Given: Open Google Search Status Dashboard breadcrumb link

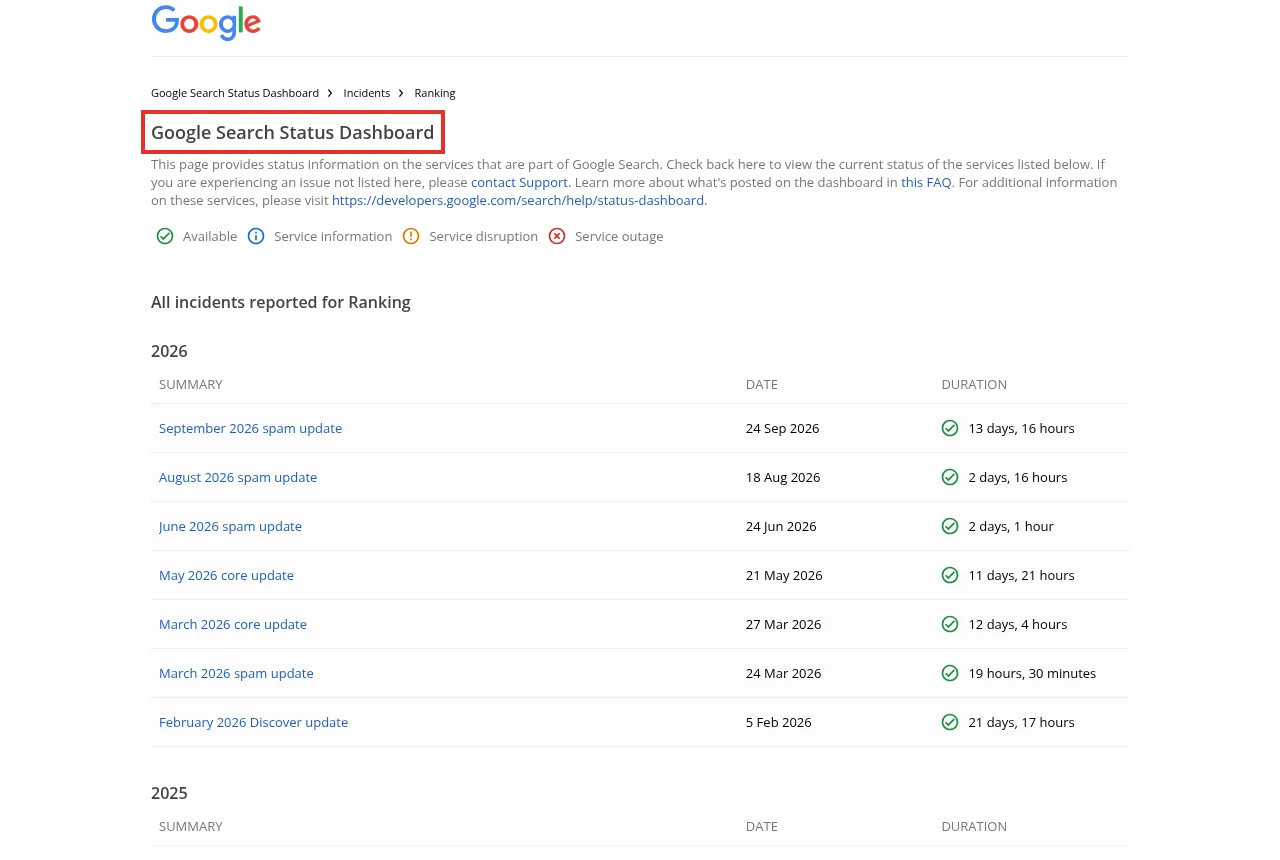Looking at the screenshot, I should point(235,93).
